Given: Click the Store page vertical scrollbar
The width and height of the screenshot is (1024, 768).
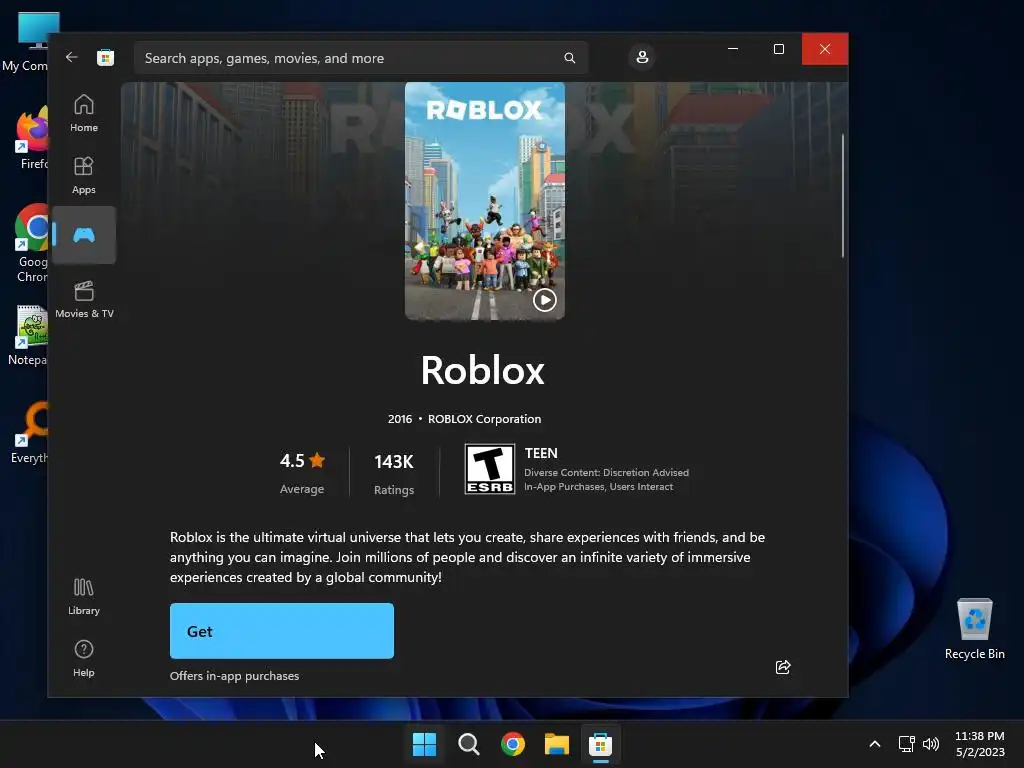Looking at the screenshot, I should (x=842, y=196).
